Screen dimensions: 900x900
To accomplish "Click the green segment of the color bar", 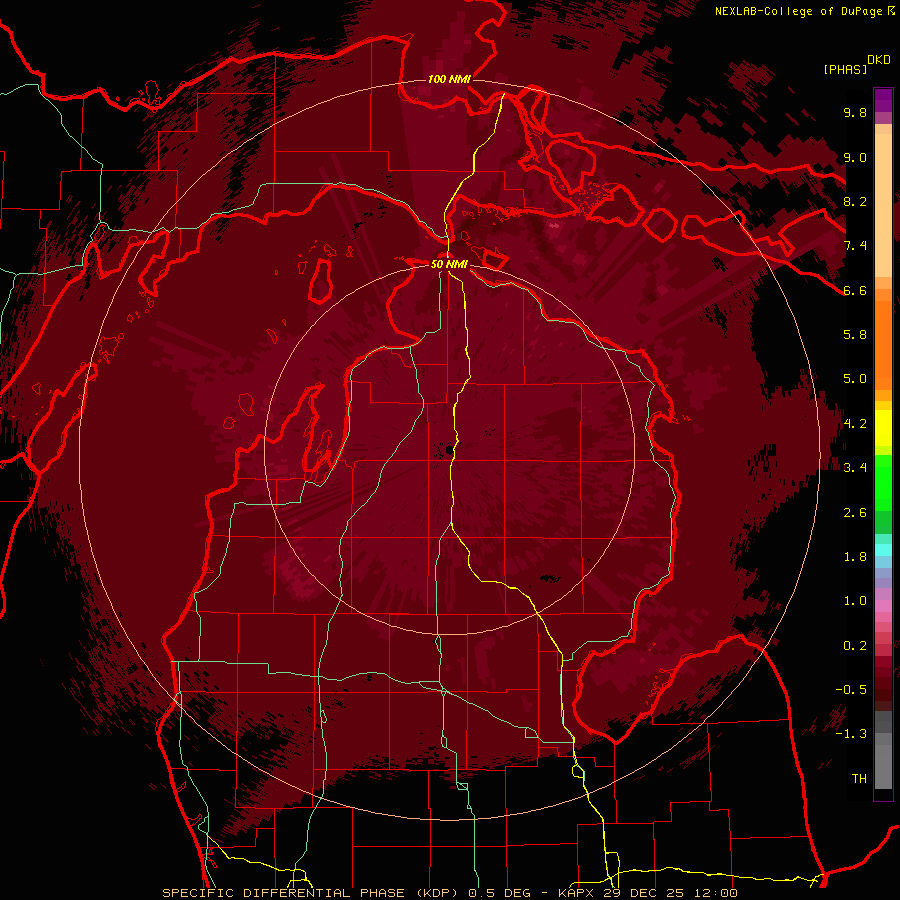I will 883,483.
